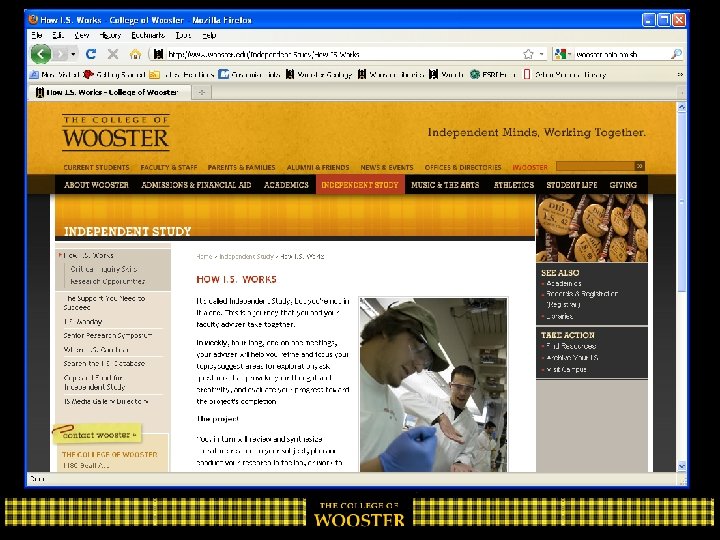Image resolution: width=720 pixels, height=540 pixels.
Task: Open the Academics nav item
Action: tap(286, 185)
